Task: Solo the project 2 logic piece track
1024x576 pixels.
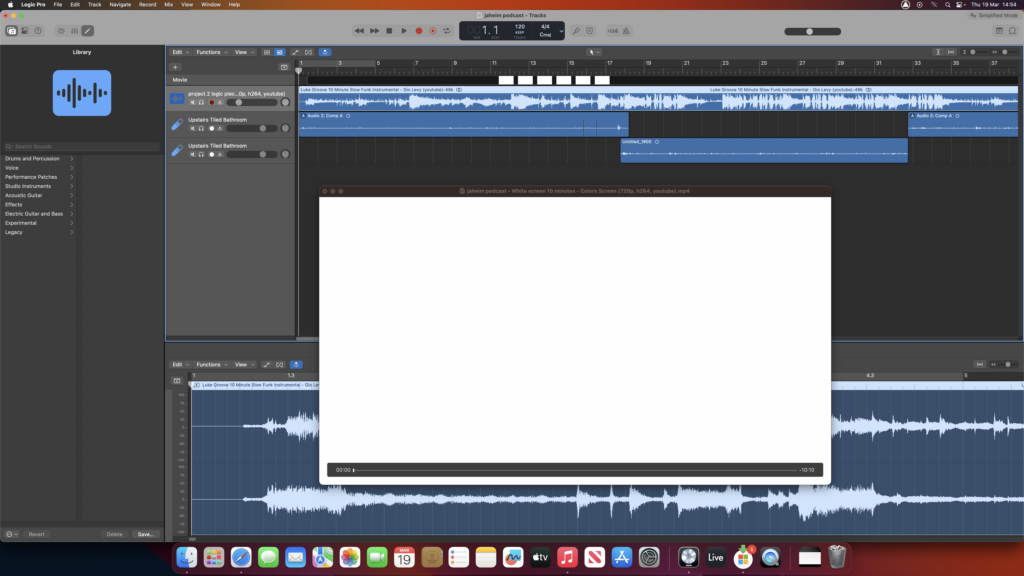Action: click(x=201, y=102)
